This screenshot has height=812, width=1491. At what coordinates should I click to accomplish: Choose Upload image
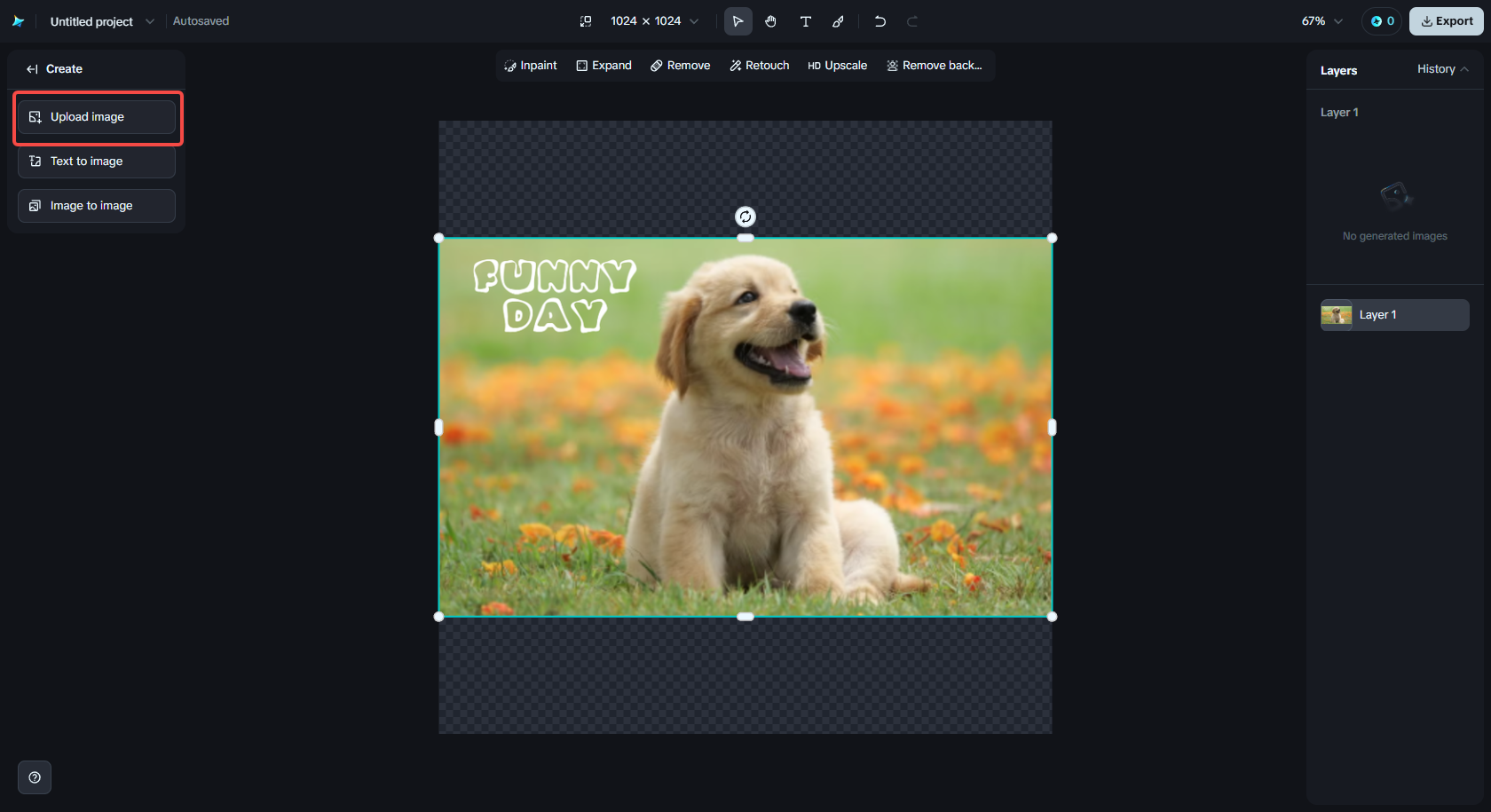[x=97, y=117]
